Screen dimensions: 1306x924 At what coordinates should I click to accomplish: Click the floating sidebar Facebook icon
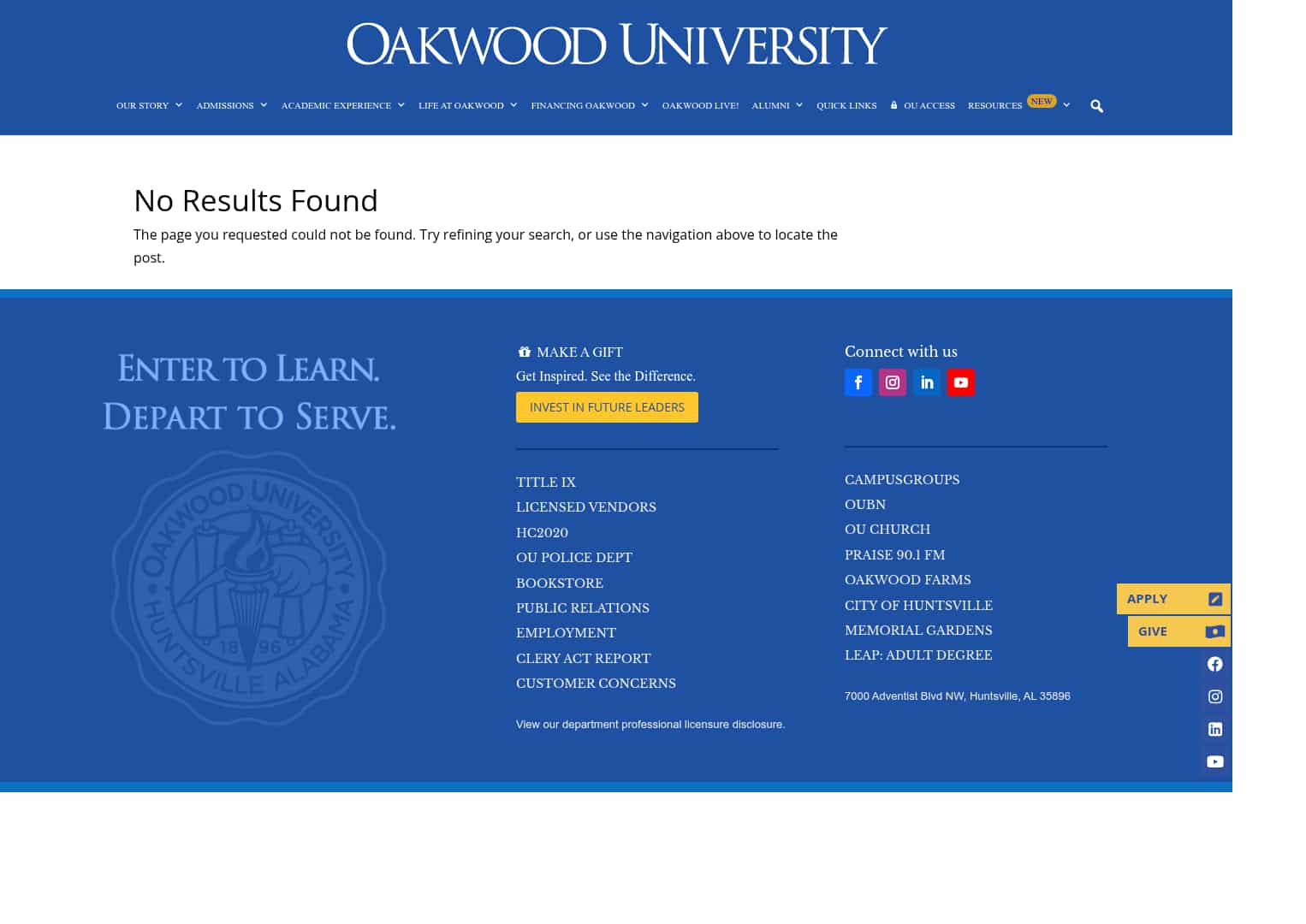[1215, 664]
